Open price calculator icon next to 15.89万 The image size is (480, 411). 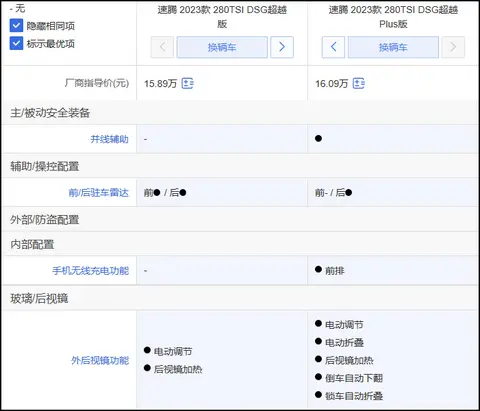[187, 83]
